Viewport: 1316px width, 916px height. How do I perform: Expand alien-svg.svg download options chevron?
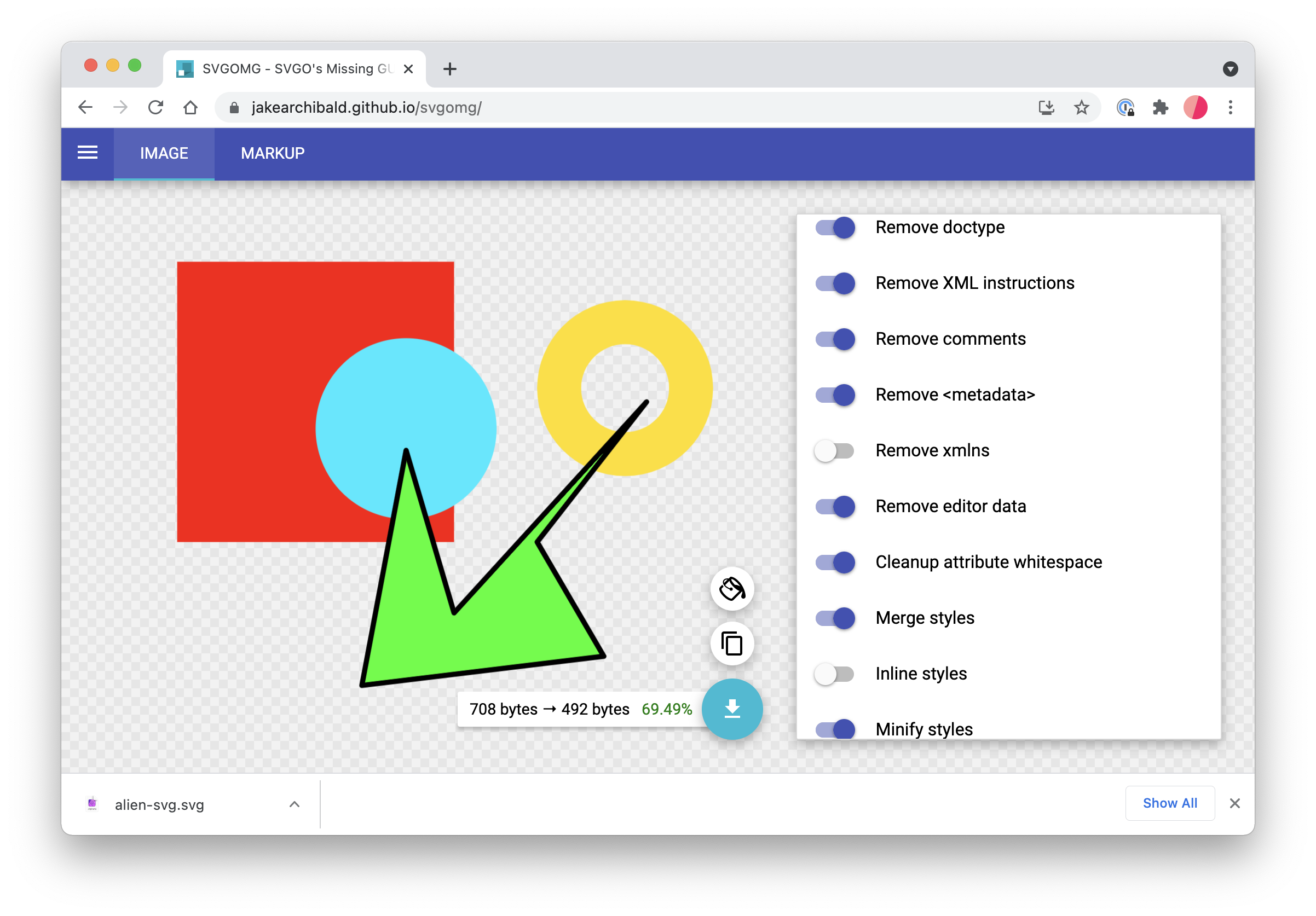coord(294,804)
